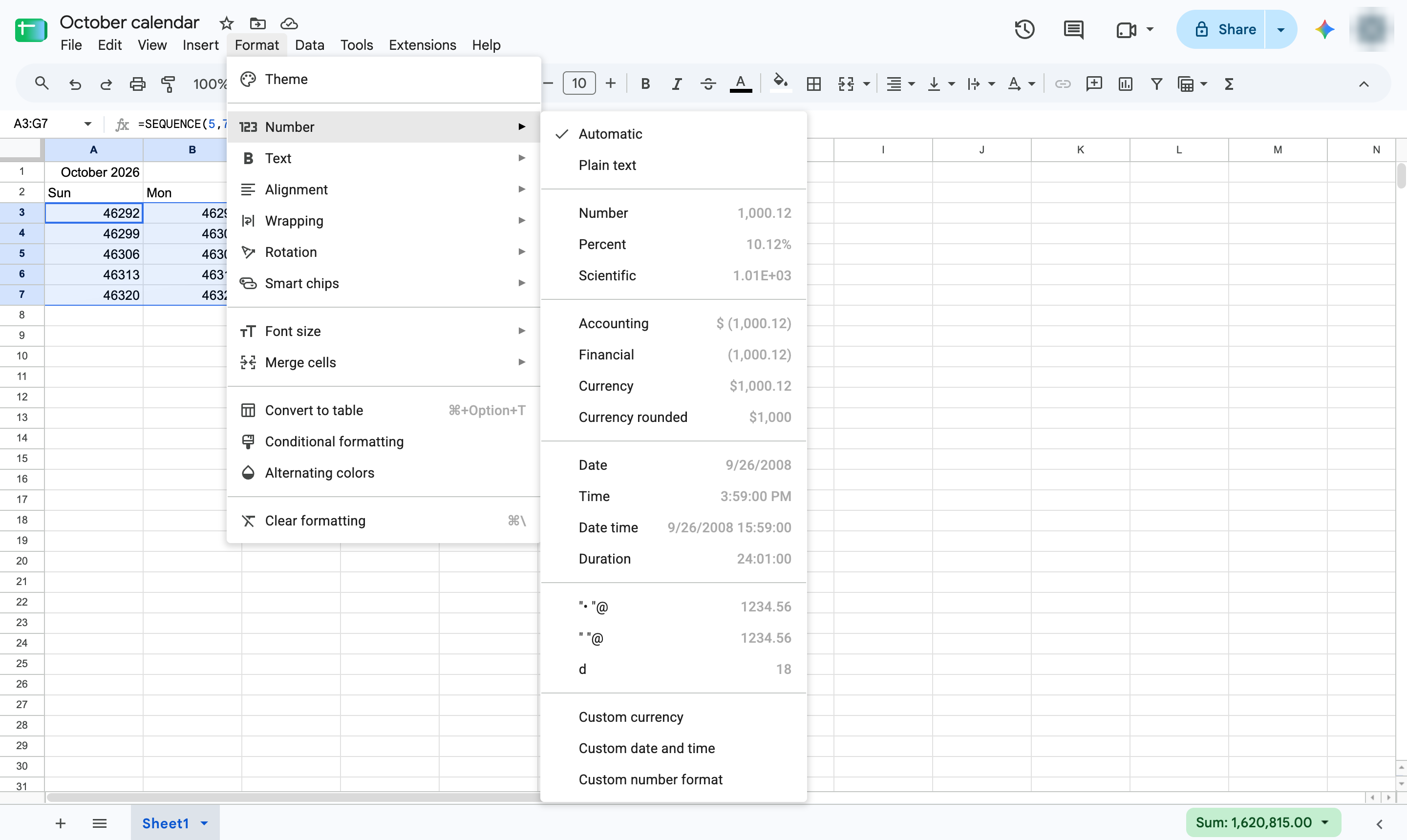Open the Gemini sparkle assistant
Viewport: 1407px width, 840px height.
(x=1324, y=29)
